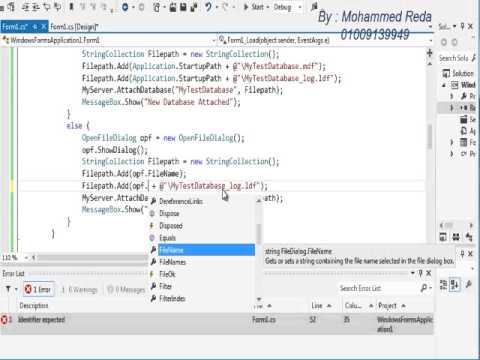Click the Alphabetical sort icon in Properties
Image resolution: width=480 pixels, height=360 pixels.
coord(455,285)
